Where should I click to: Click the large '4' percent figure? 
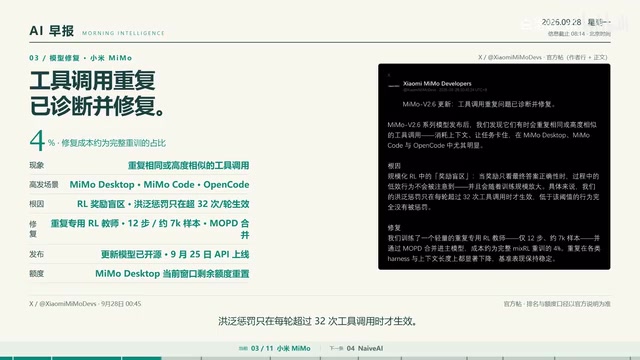(37, 141)
